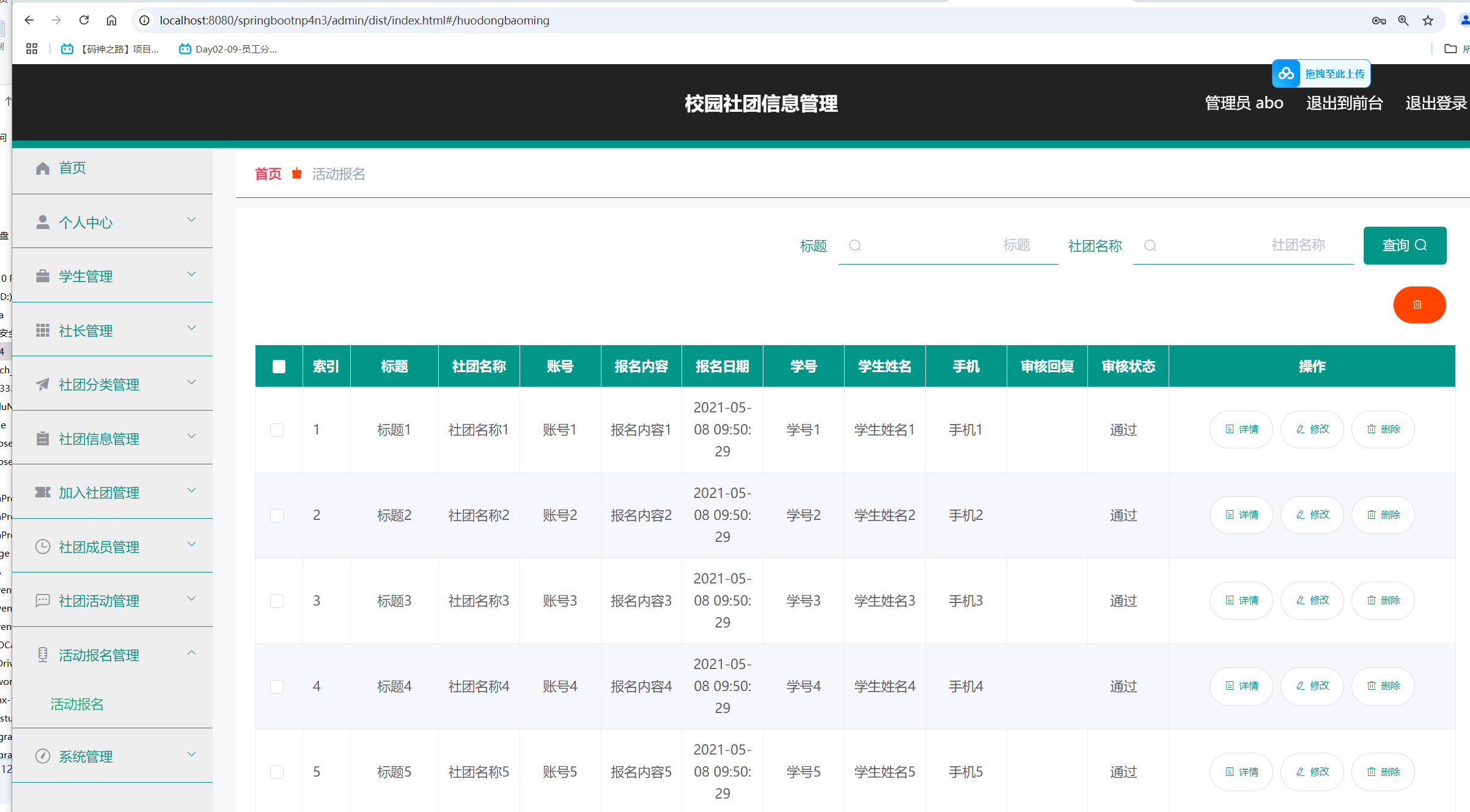Click the 社团分类管理 paper-plane icon
The image size is (1470, 812).
[x=42, y=384]
